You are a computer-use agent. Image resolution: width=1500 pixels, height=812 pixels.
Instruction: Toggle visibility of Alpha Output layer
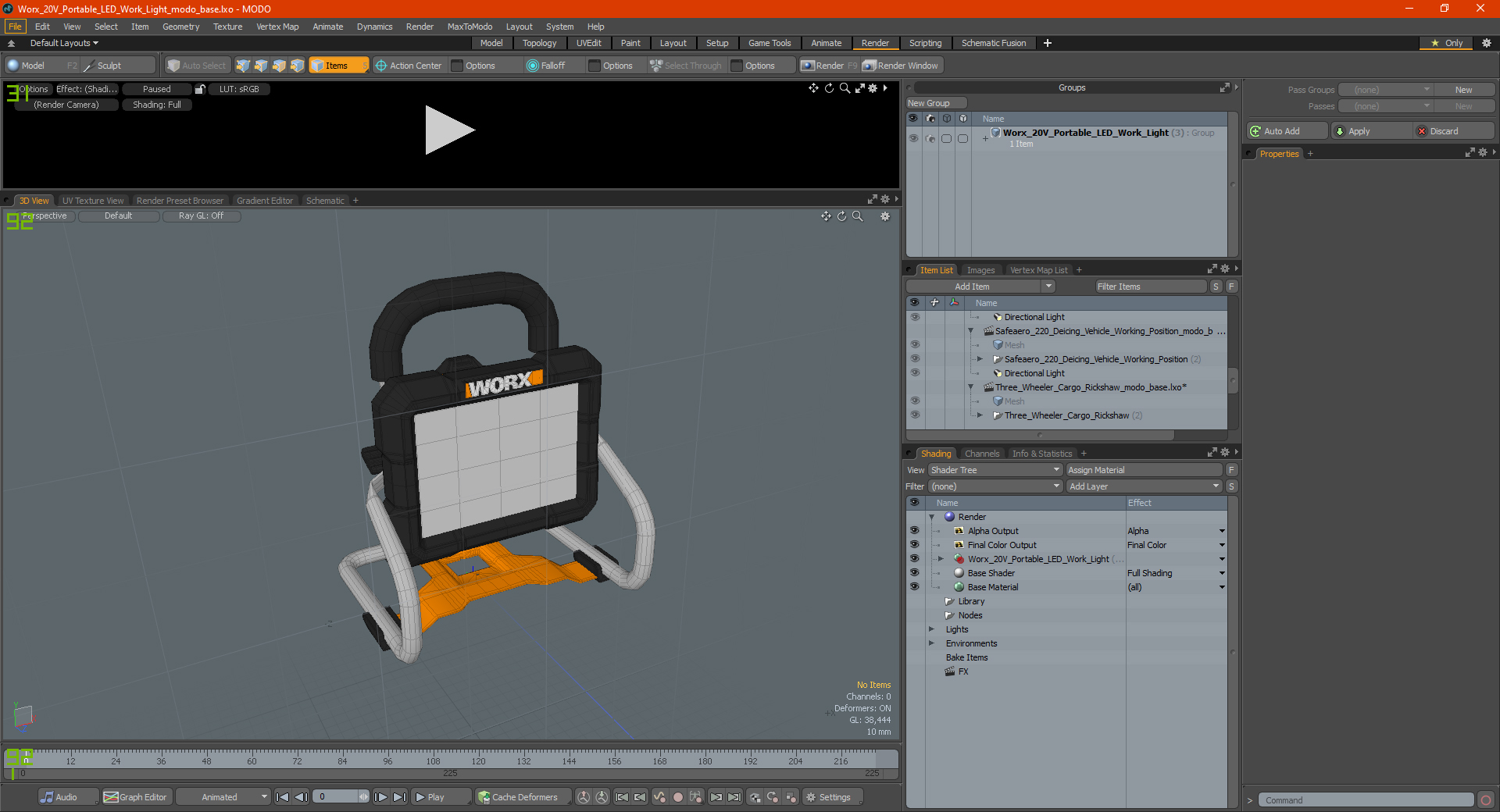[x=914, y=531]
